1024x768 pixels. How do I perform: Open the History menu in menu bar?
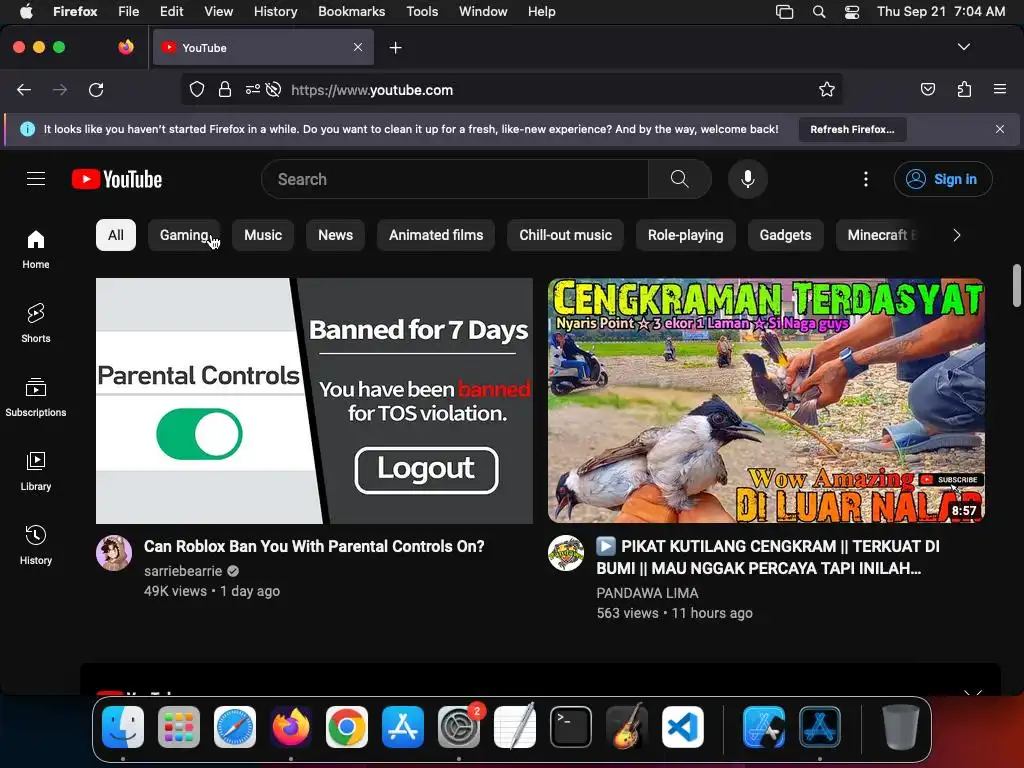pyautogui.click(x=276, y=11)
